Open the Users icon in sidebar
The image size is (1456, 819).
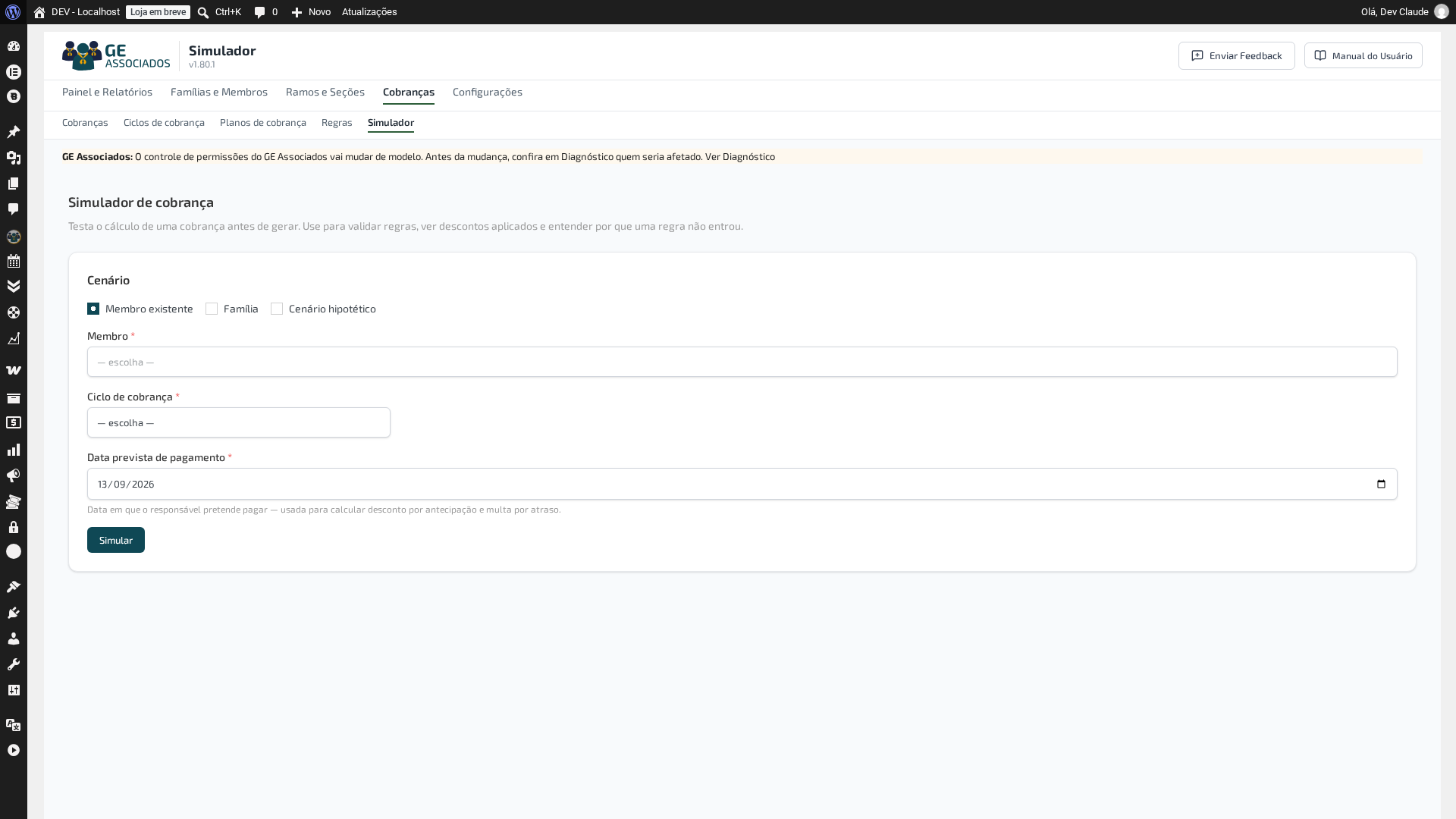(14, 639)
